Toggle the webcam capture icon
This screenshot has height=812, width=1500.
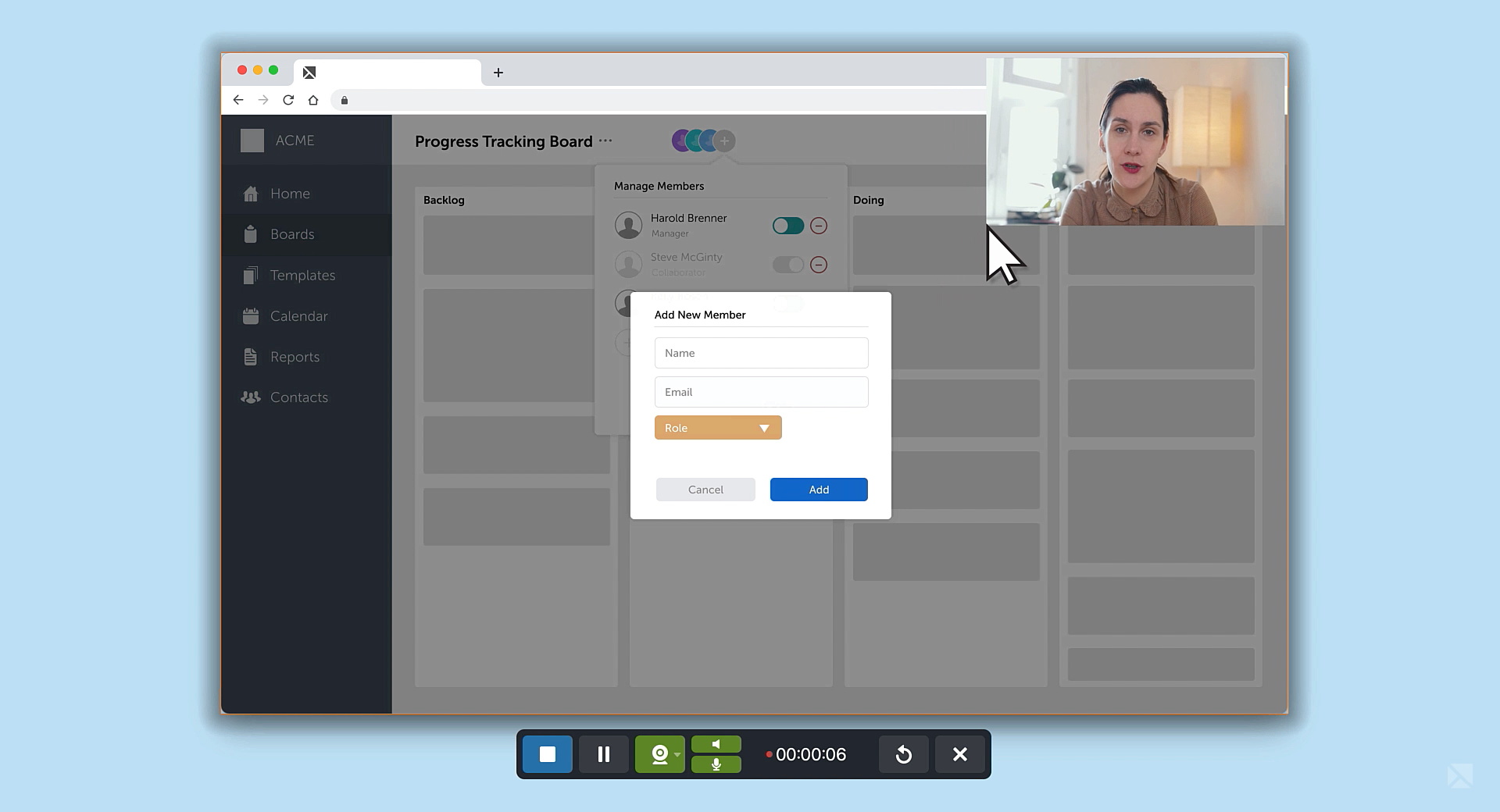[x=659, y=754]
